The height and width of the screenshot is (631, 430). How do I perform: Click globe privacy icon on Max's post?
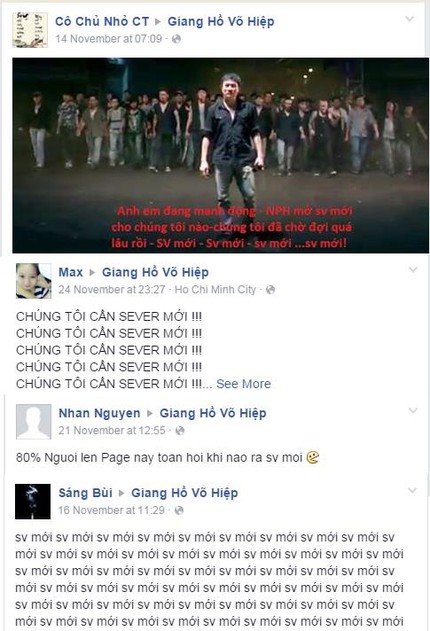pos(270,290)
